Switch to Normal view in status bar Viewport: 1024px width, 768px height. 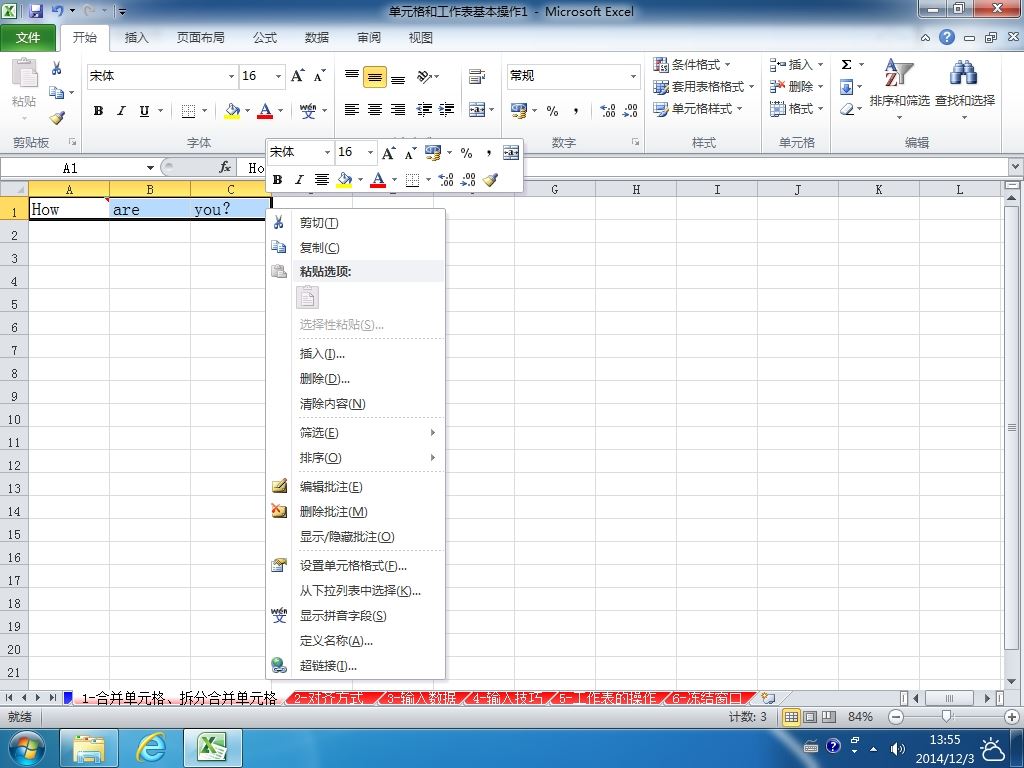791,717
